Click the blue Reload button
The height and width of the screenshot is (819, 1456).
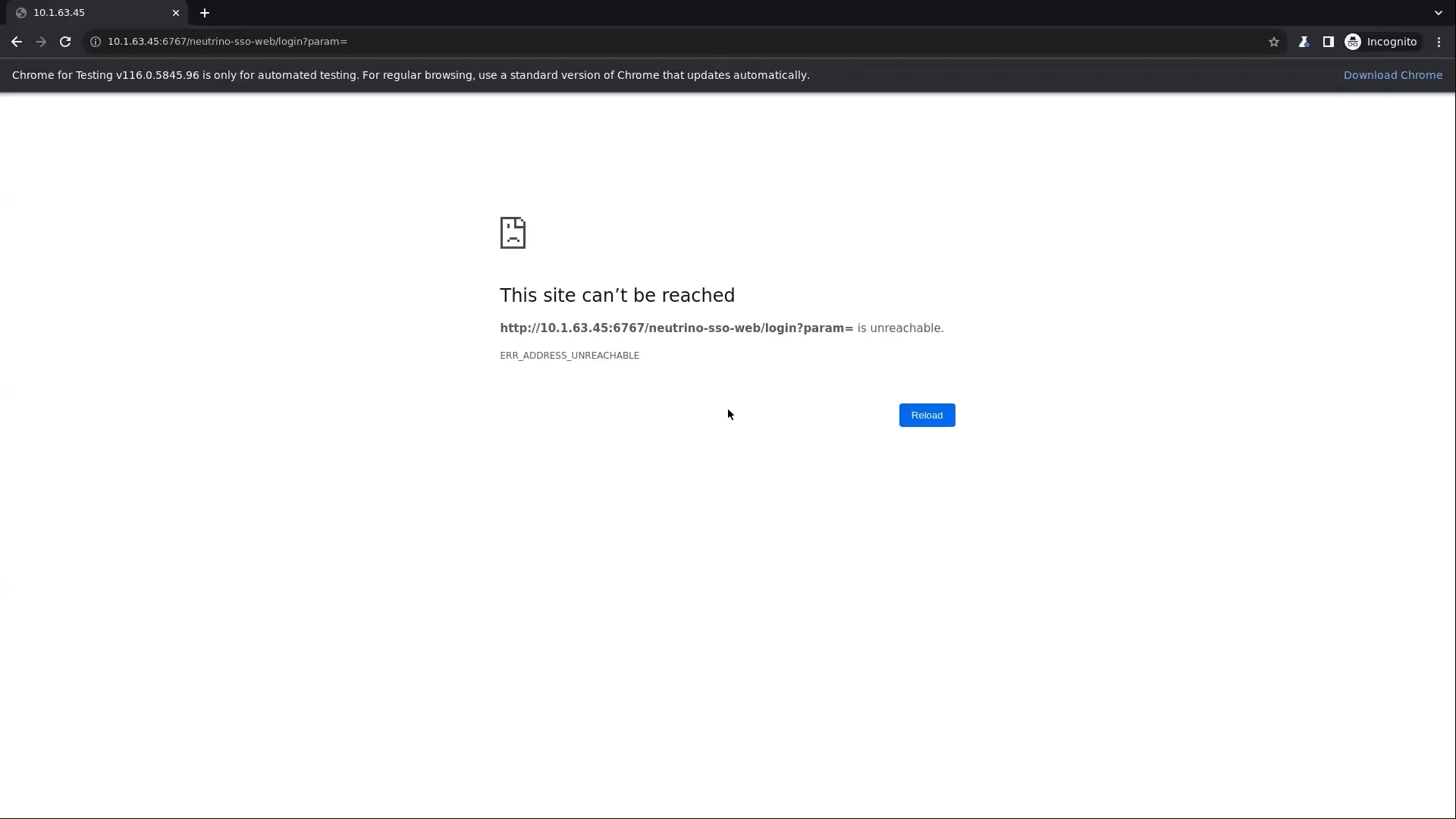pos(927,415)
